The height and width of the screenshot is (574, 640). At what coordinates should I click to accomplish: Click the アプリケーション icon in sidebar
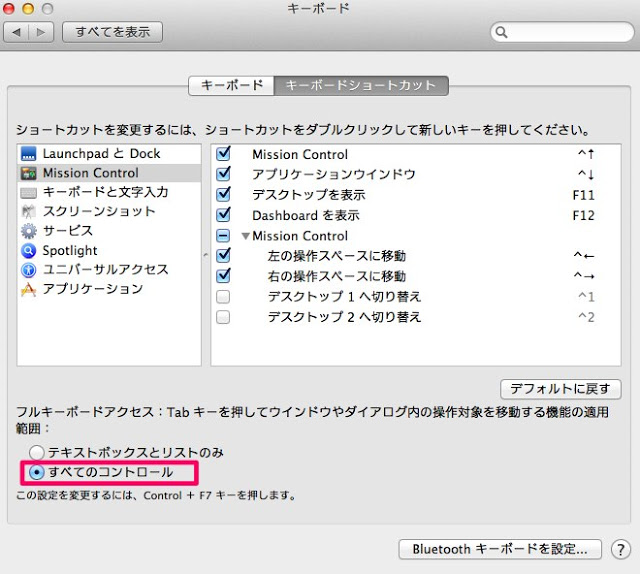coord(29,289)
